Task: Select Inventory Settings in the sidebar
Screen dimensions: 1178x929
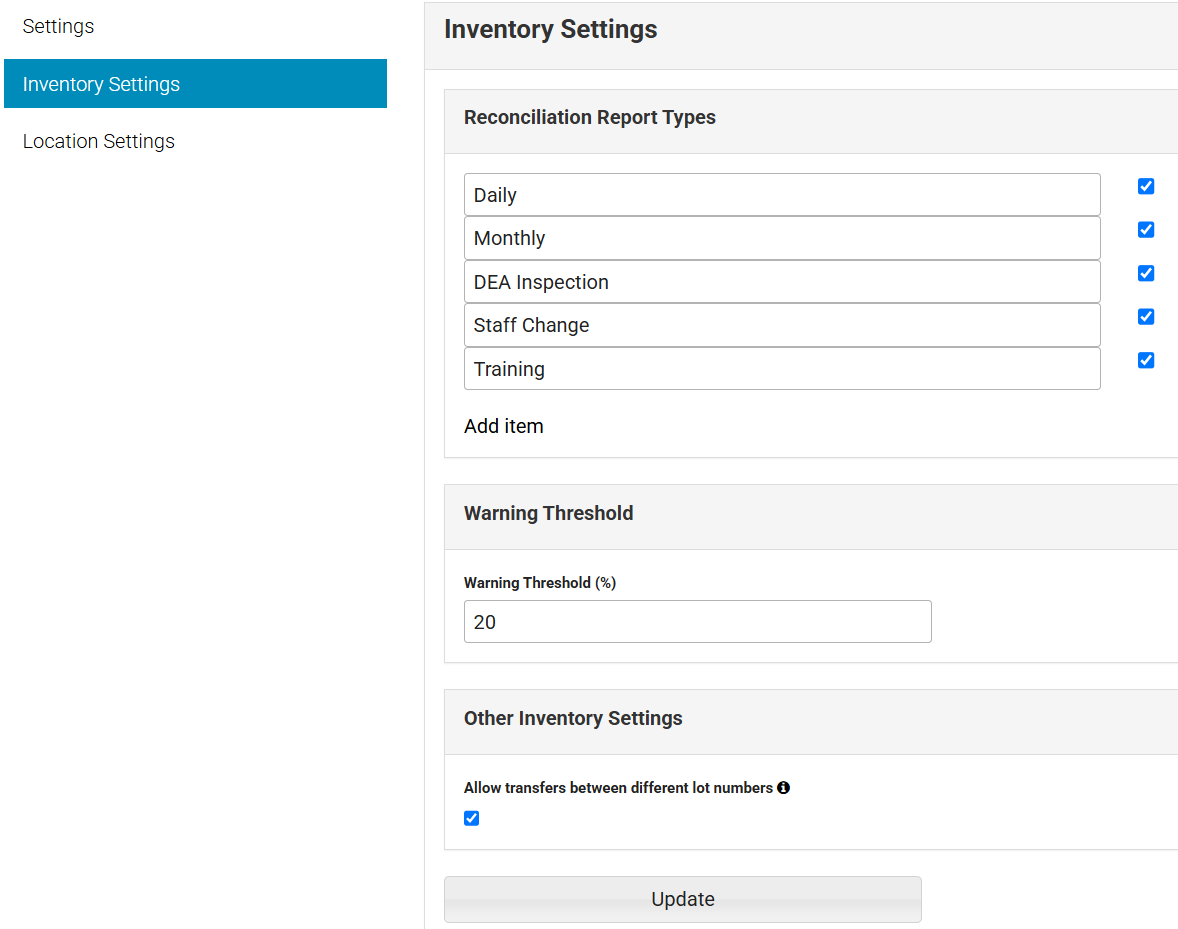Action: 101,84
